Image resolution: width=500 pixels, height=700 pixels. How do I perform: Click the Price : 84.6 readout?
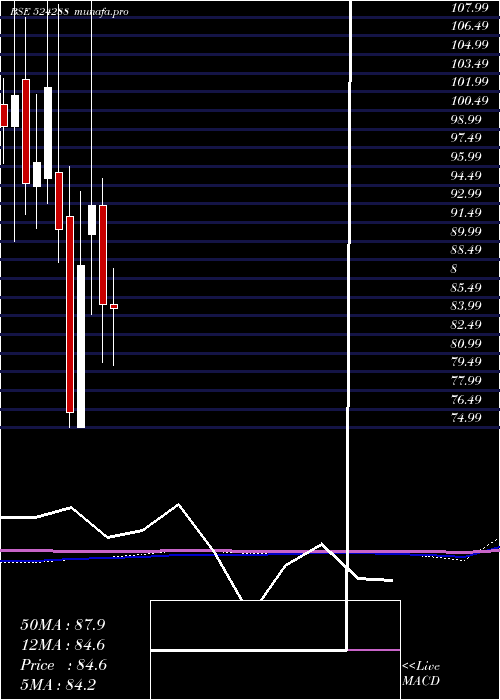tap(63, 665)
